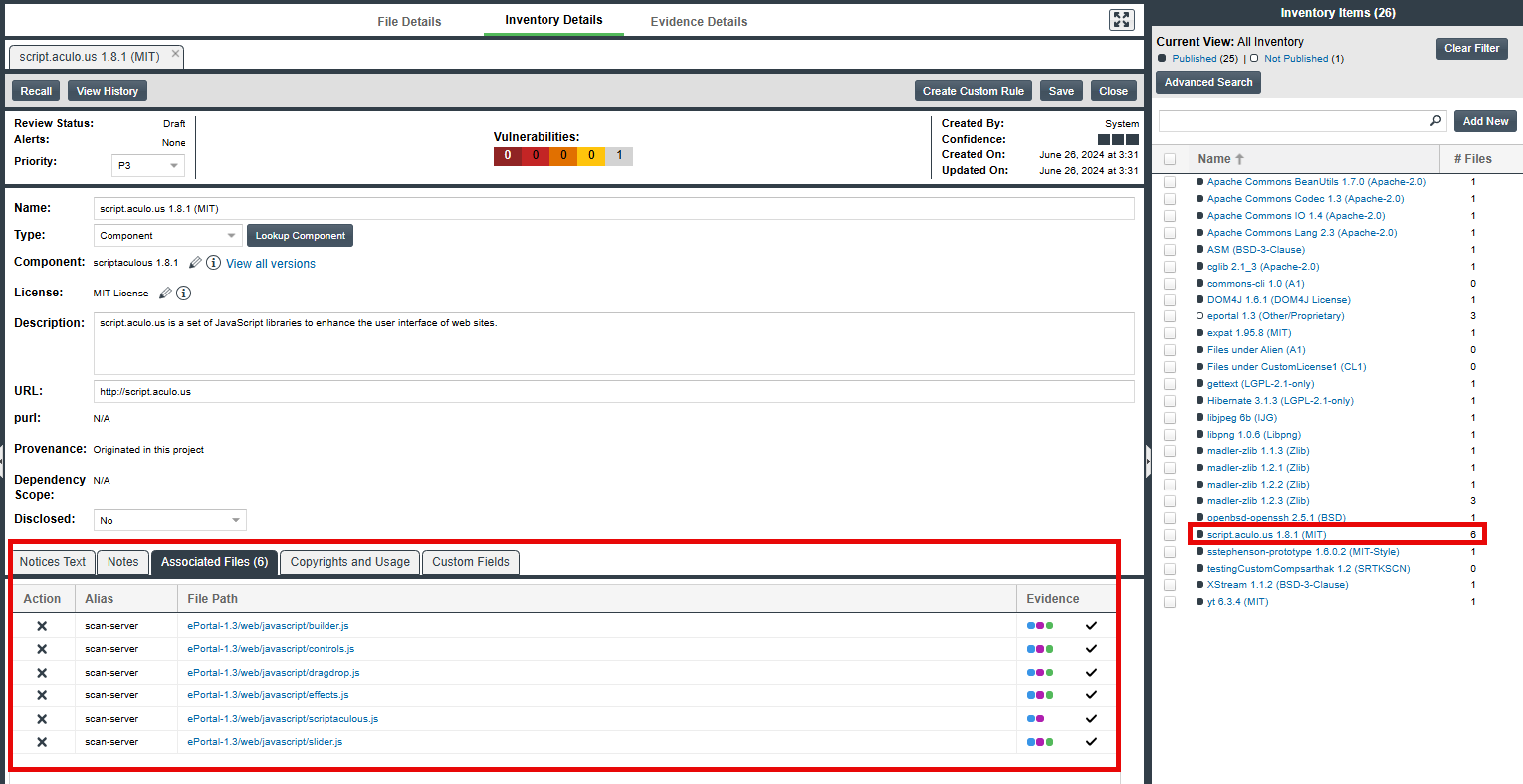Image resolution: width=1523 pixels, height=784 pixels.
Task: Click the View all versions link
Action: 271,264
